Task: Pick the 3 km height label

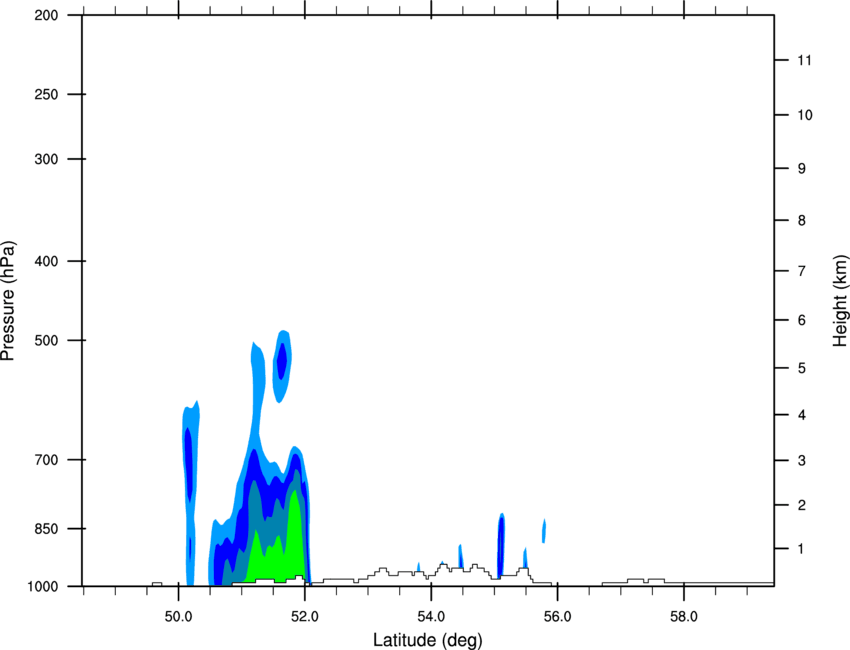Action: (802, 460)
